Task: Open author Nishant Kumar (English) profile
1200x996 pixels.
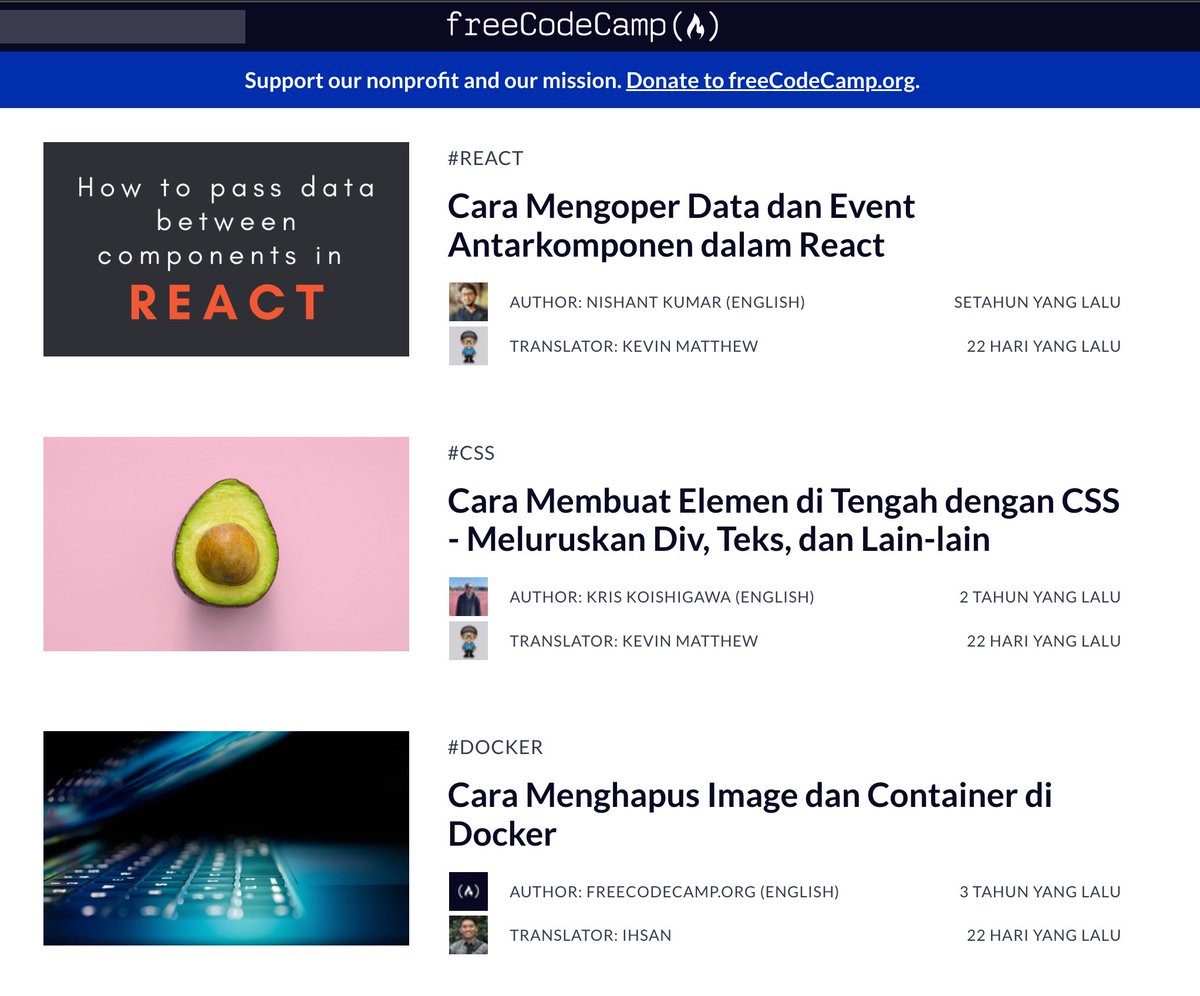Action: tap(657, 302)
